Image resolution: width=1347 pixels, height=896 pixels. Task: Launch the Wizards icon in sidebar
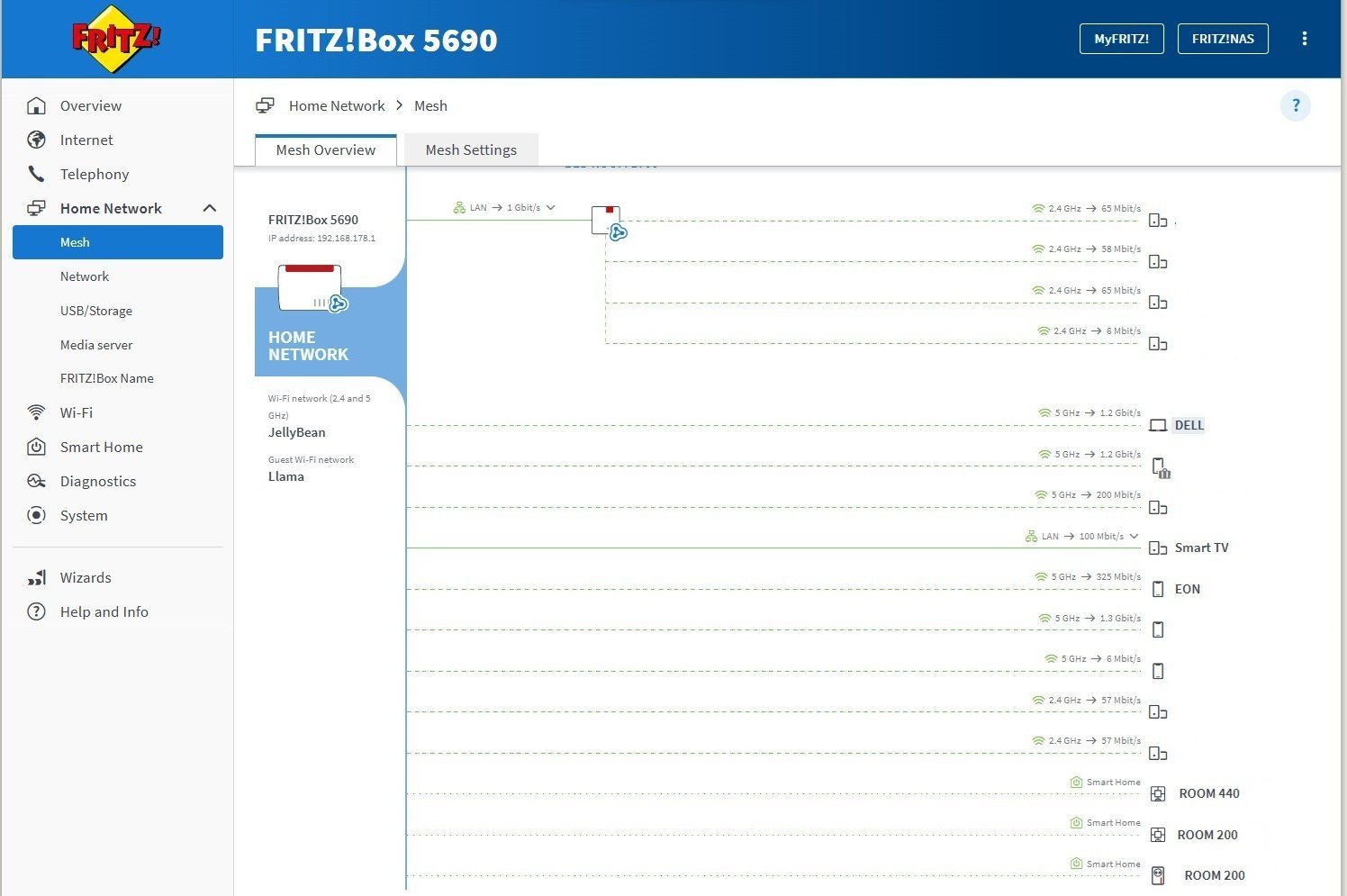(x=36, y=577)
